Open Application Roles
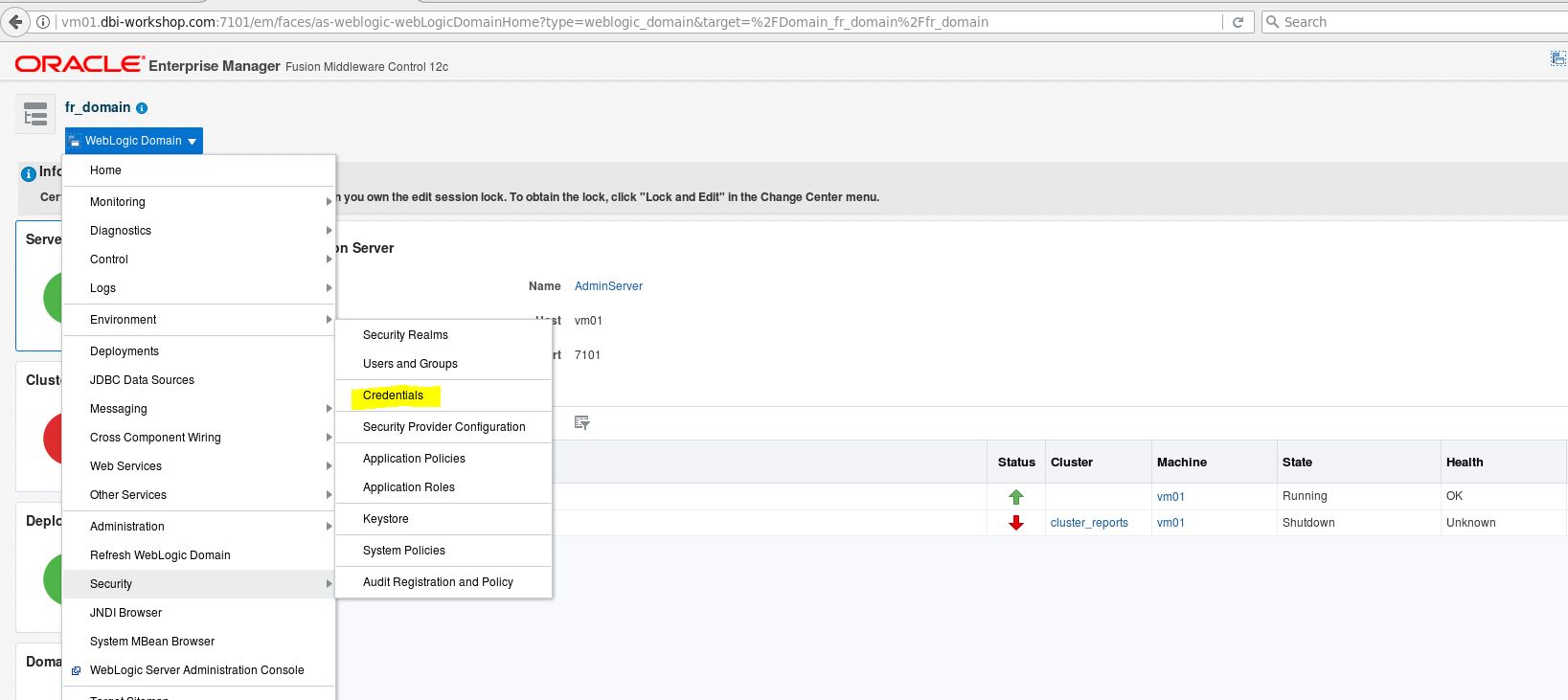The height and width of the screenshot is (700, 1568). (x=443, y=487)
